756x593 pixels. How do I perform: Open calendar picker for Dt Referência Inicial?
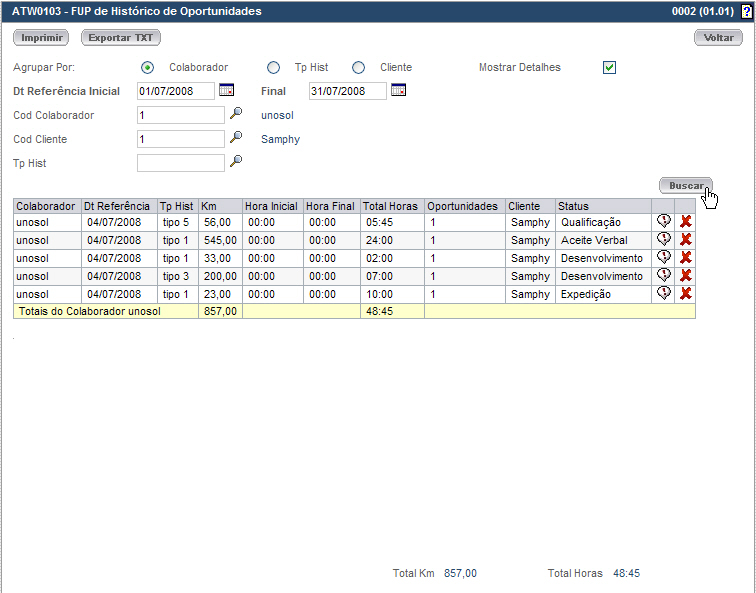point(226,91)
